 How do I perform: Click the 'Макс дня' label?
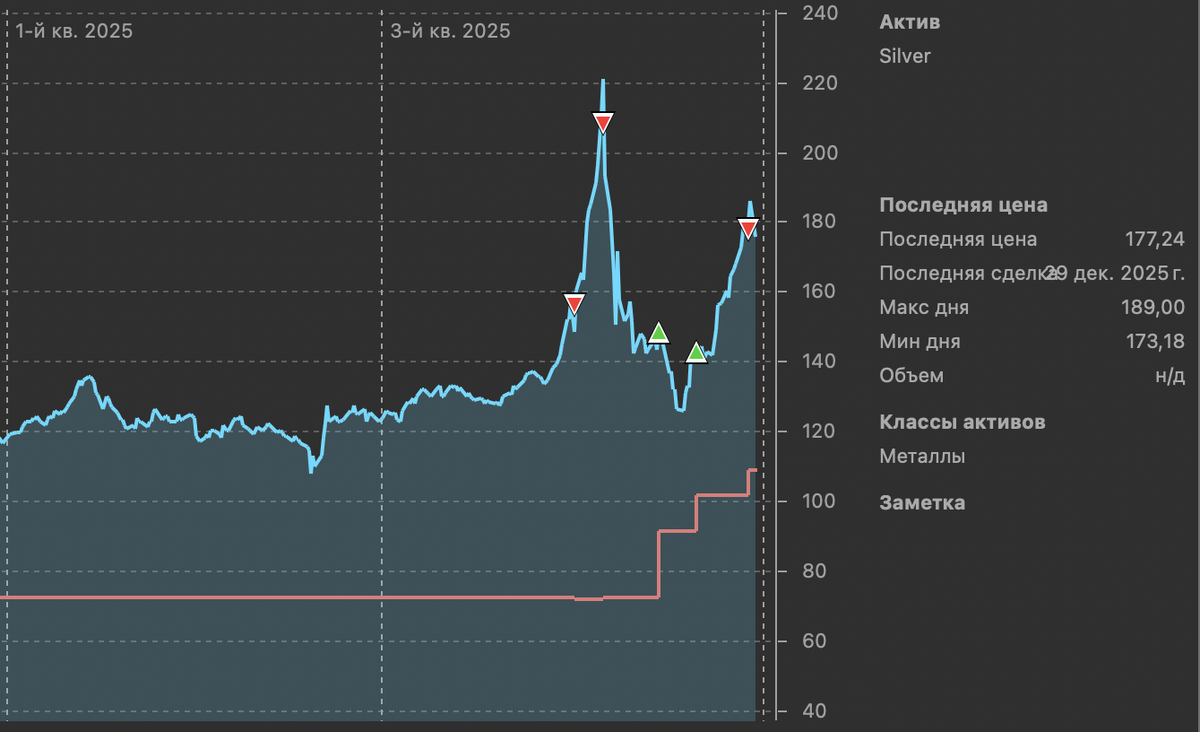pos(924,307)
